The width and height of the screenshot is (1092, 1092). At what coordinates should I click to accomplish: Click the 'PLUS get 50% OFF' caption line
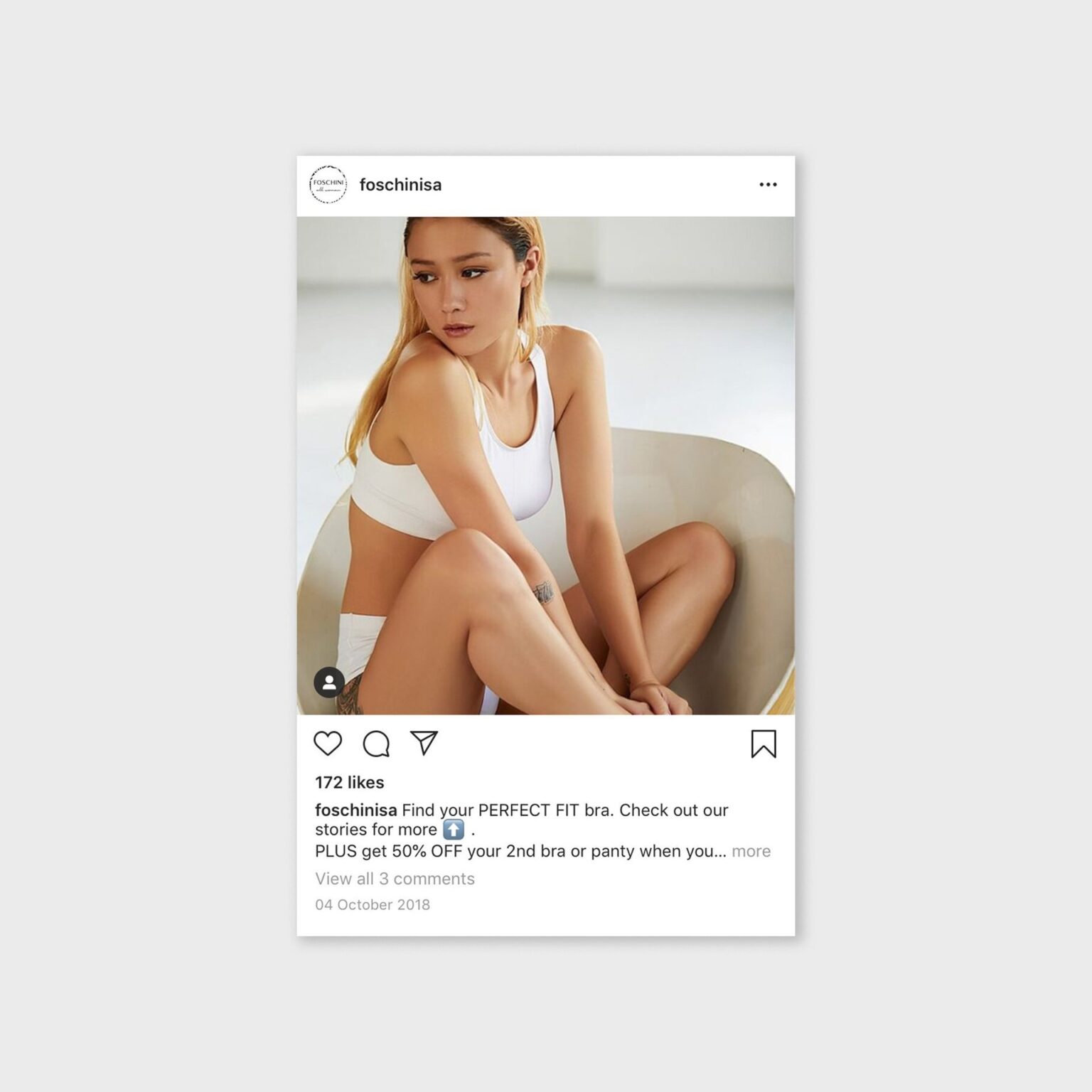(520, 851)
